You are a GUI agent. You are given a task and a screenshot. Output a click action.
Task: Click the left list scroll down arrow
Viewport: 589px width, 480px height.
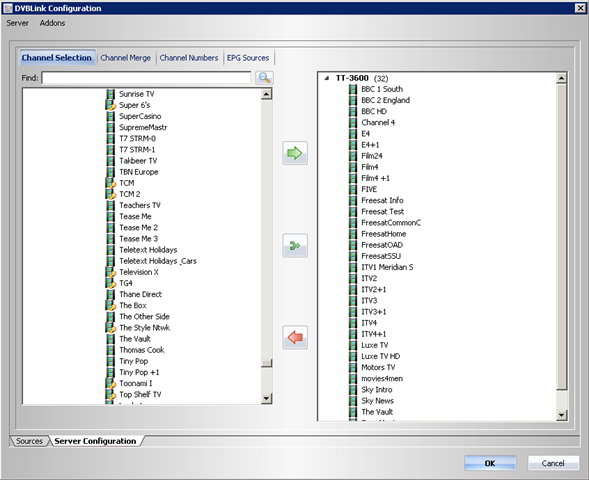(x=266, y=398)
